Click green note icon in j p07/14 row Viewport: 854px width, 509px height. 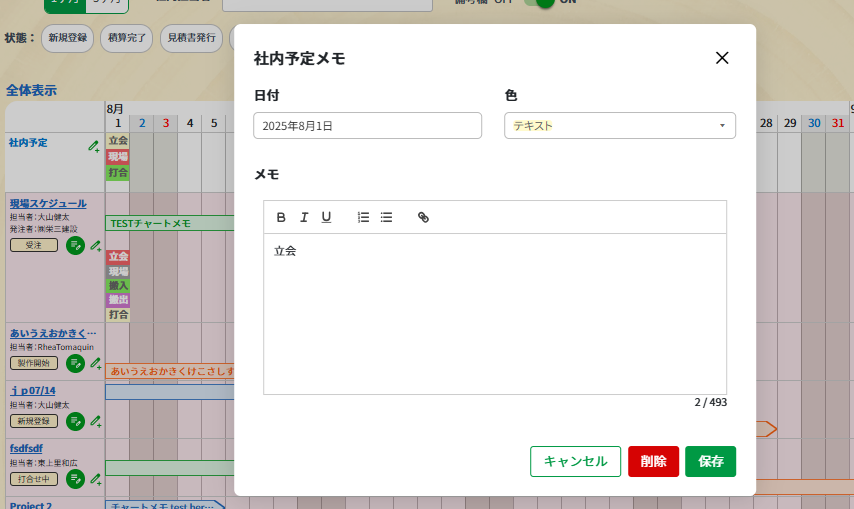[75, 421]
